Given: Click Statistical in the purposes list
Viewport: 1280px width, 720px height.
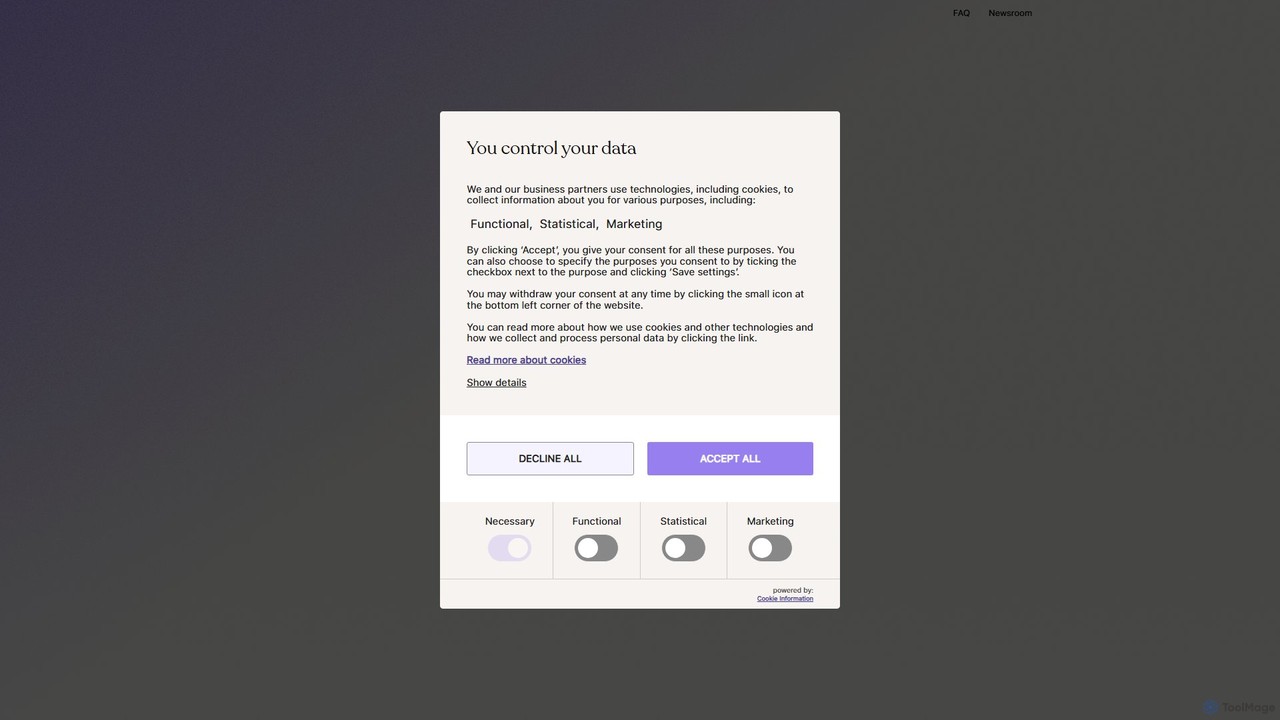Looking at the screenshot, I should tap(567, 224).
